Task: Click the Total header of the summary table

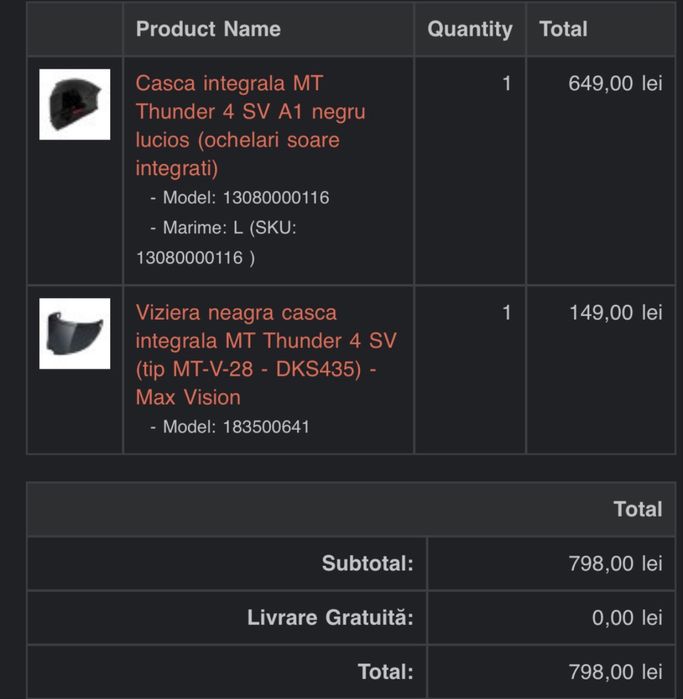Action: point(637,509)
